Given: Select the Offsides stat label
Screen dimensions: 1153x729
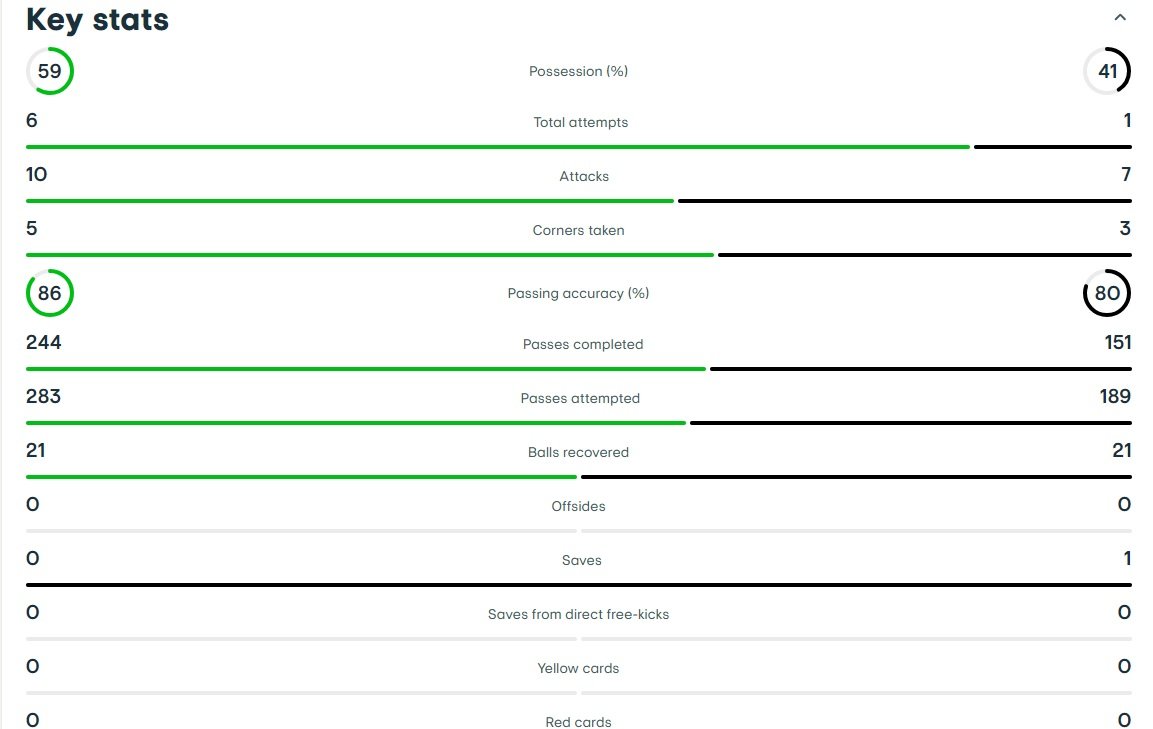Looking at the screenshot, I should click(579, 506).
